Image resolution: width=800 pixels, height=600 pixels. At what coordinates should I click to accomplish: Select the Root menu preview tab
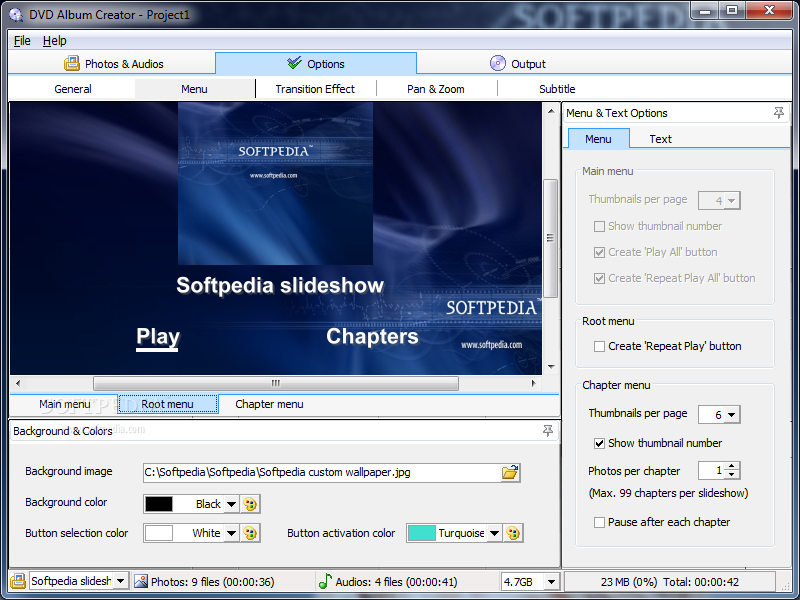[167, 404]
